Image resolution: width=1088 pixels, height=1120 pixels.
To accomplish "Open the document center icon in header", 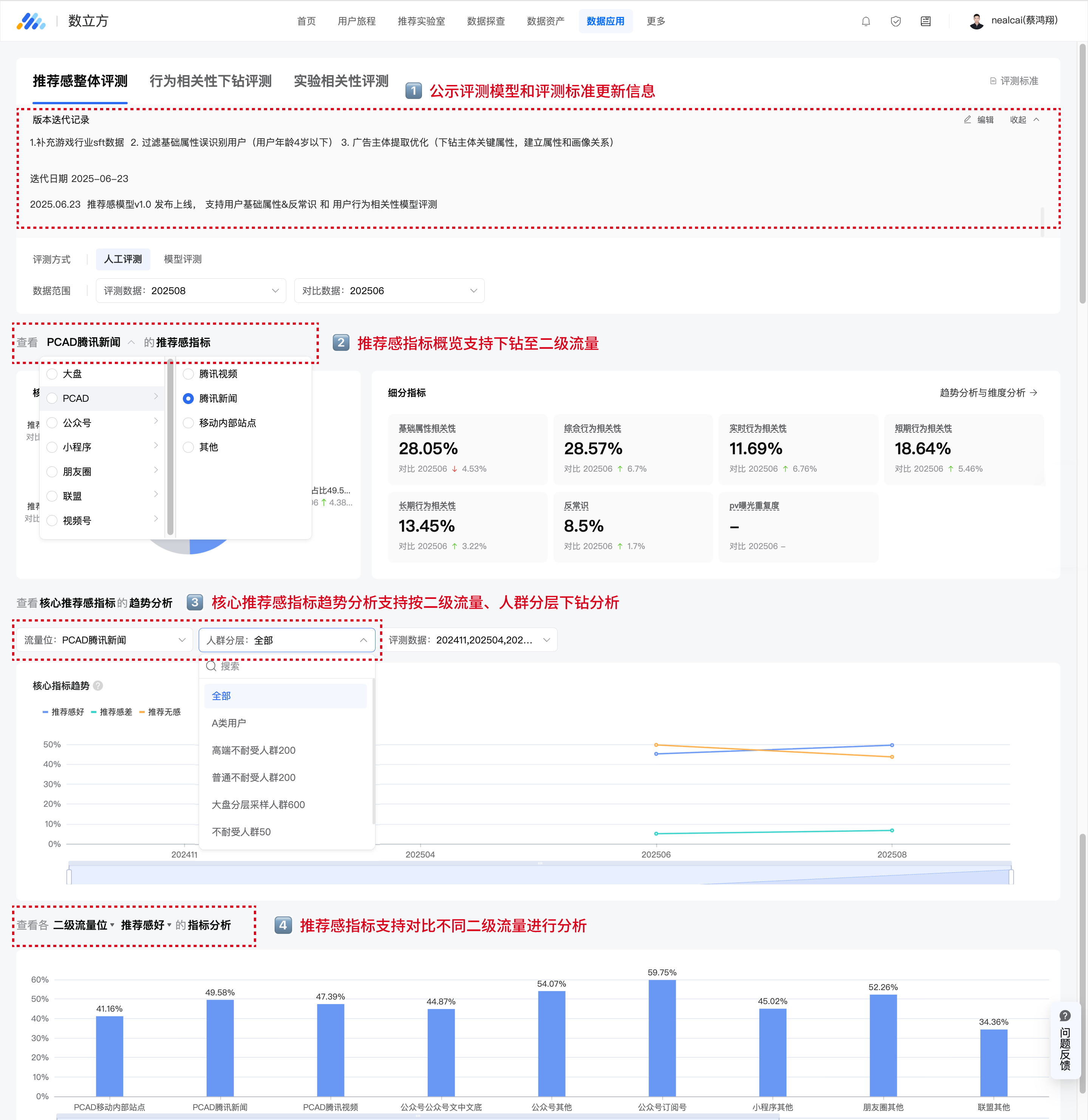I will point(925,21).
